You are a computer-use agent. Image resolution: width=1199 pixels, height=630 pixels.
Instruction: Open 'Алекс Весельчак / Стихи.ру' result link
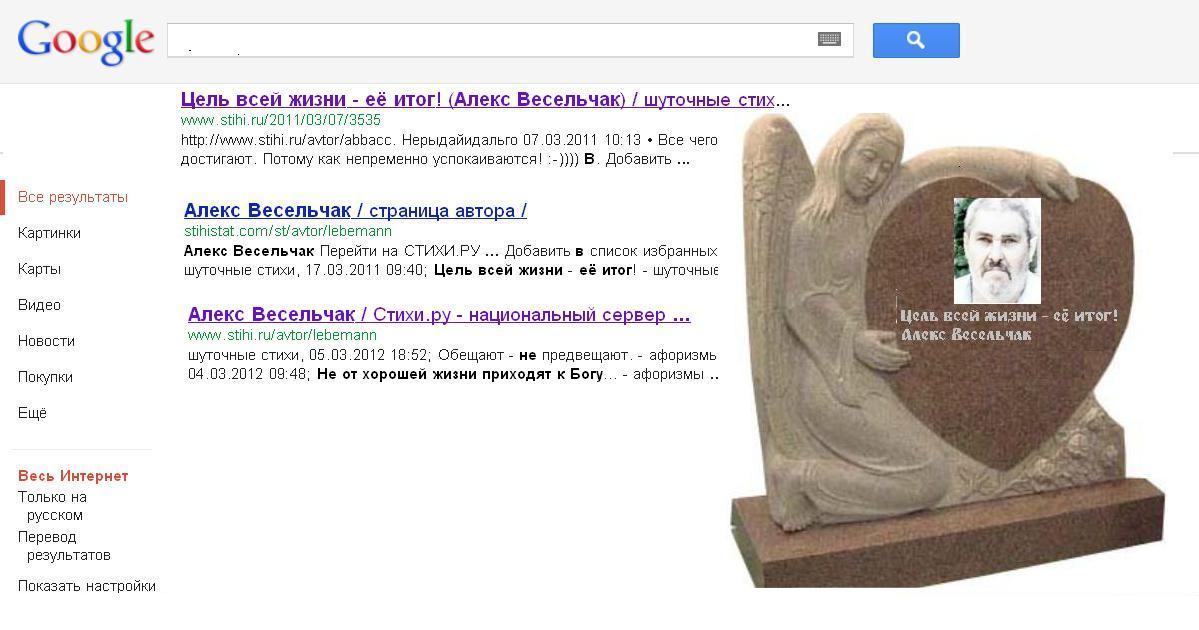(438, 315)
